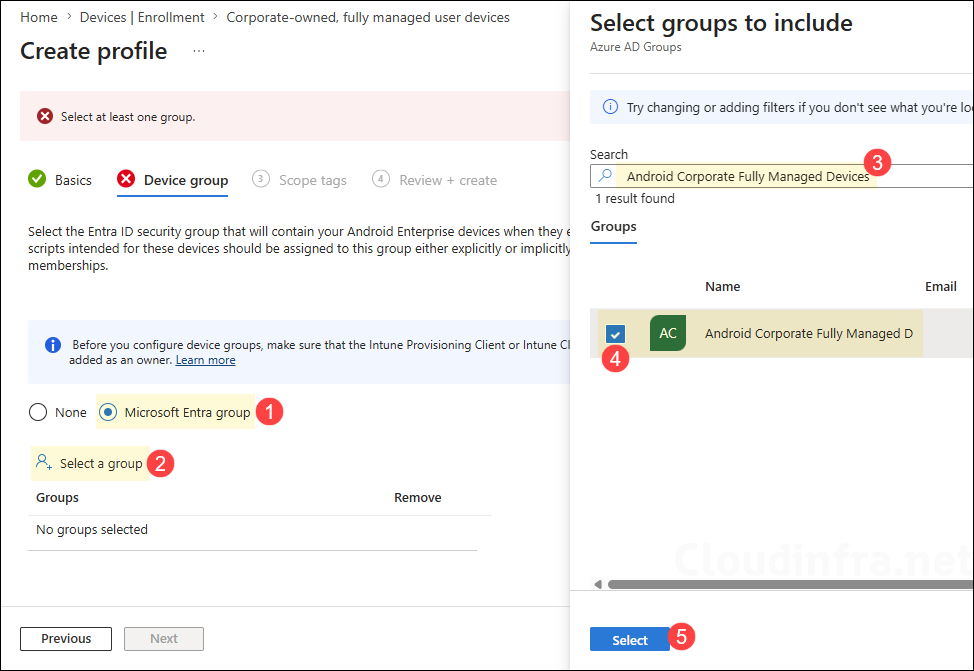Open the Groups tab in the picker

[x=613, y=227]
